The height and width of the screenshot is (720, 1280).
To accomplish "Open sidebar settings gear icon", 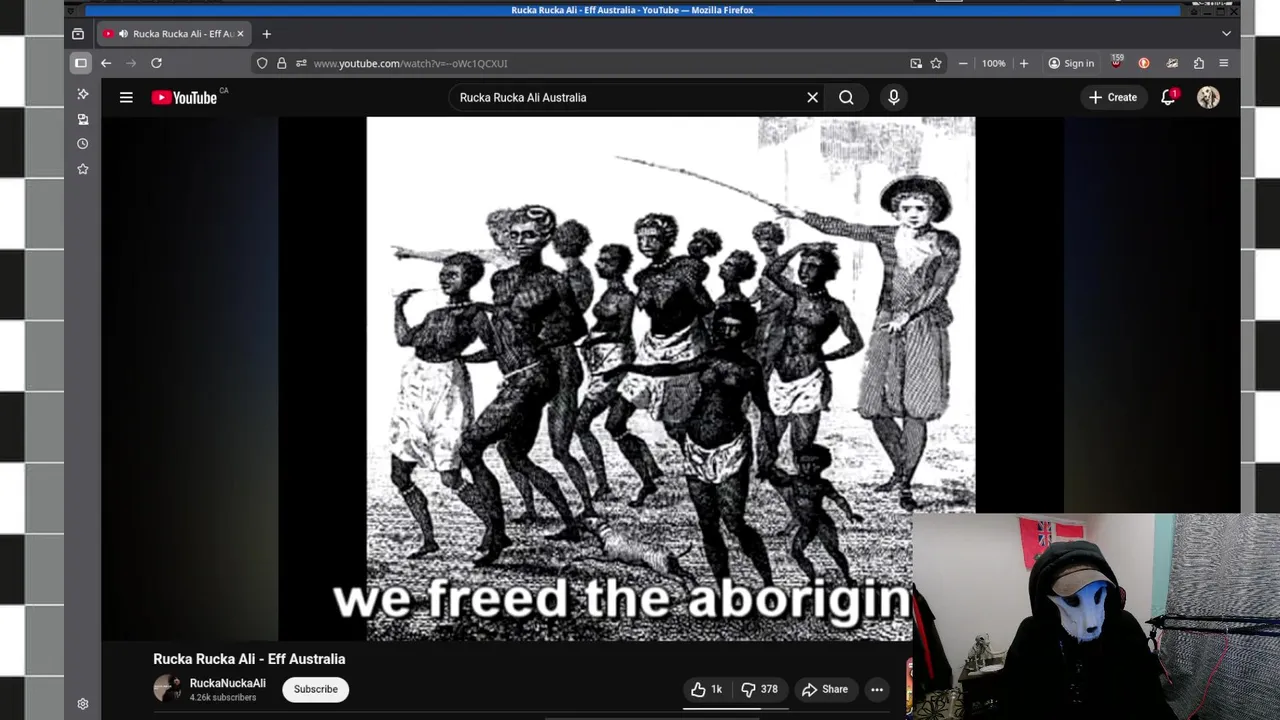I will pyautogui.click(x=83, y=704).
